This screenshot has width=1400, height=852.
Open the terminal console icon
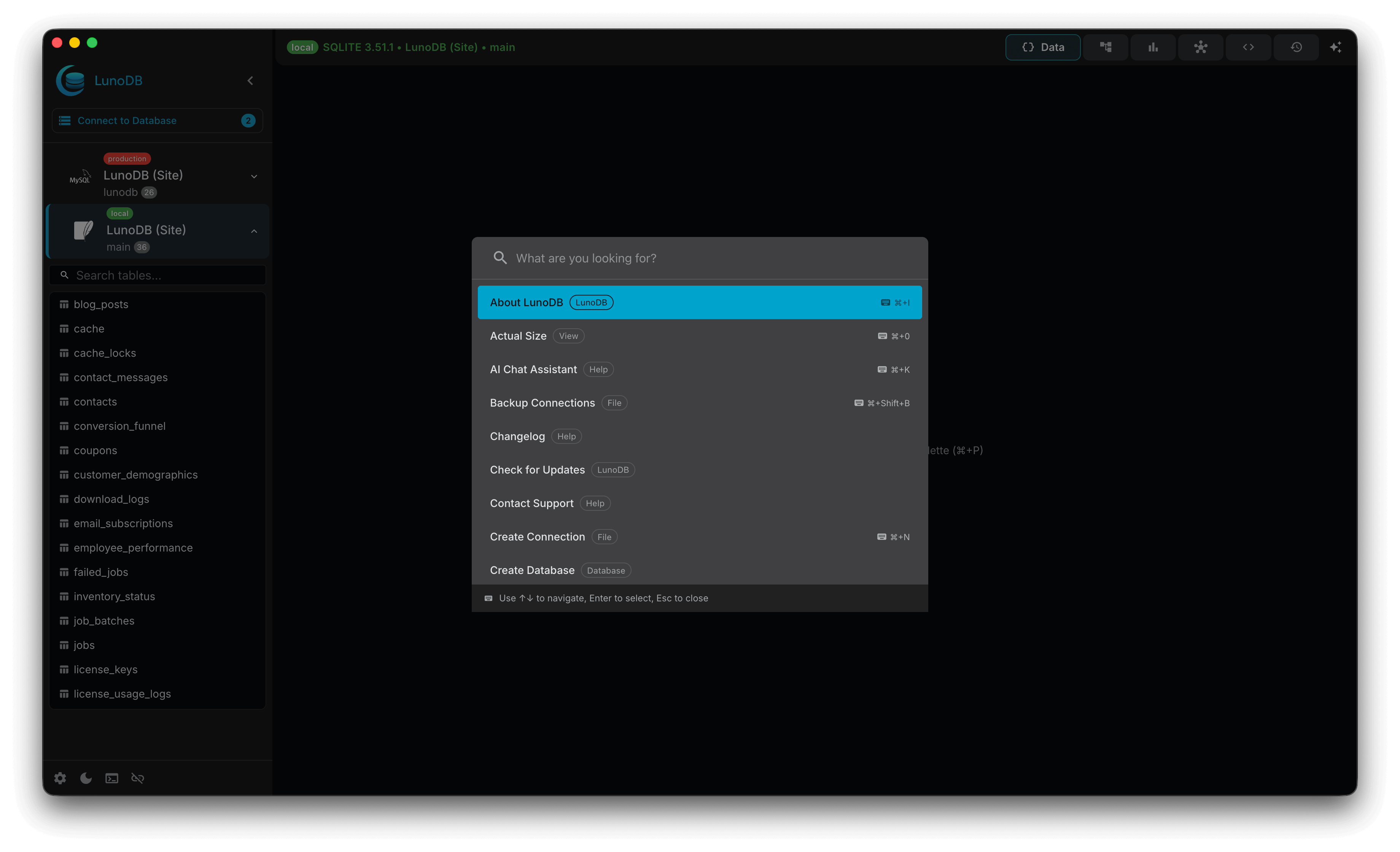click(x=111, y=778)
